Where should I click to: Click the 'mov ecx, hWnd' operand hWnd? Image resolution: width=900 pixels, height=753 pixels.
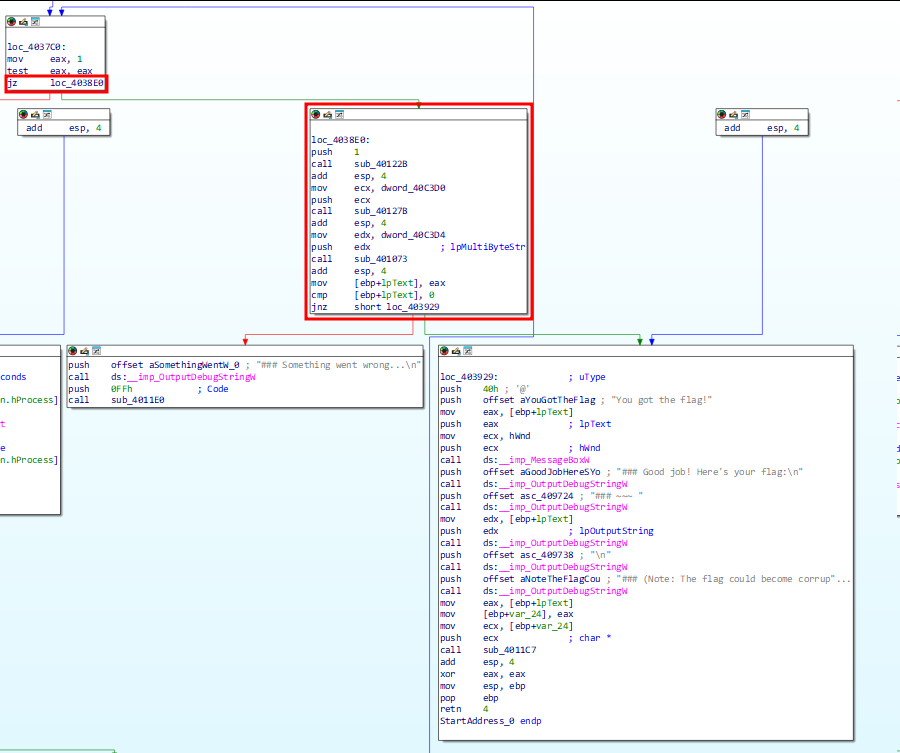coord(519,436)
